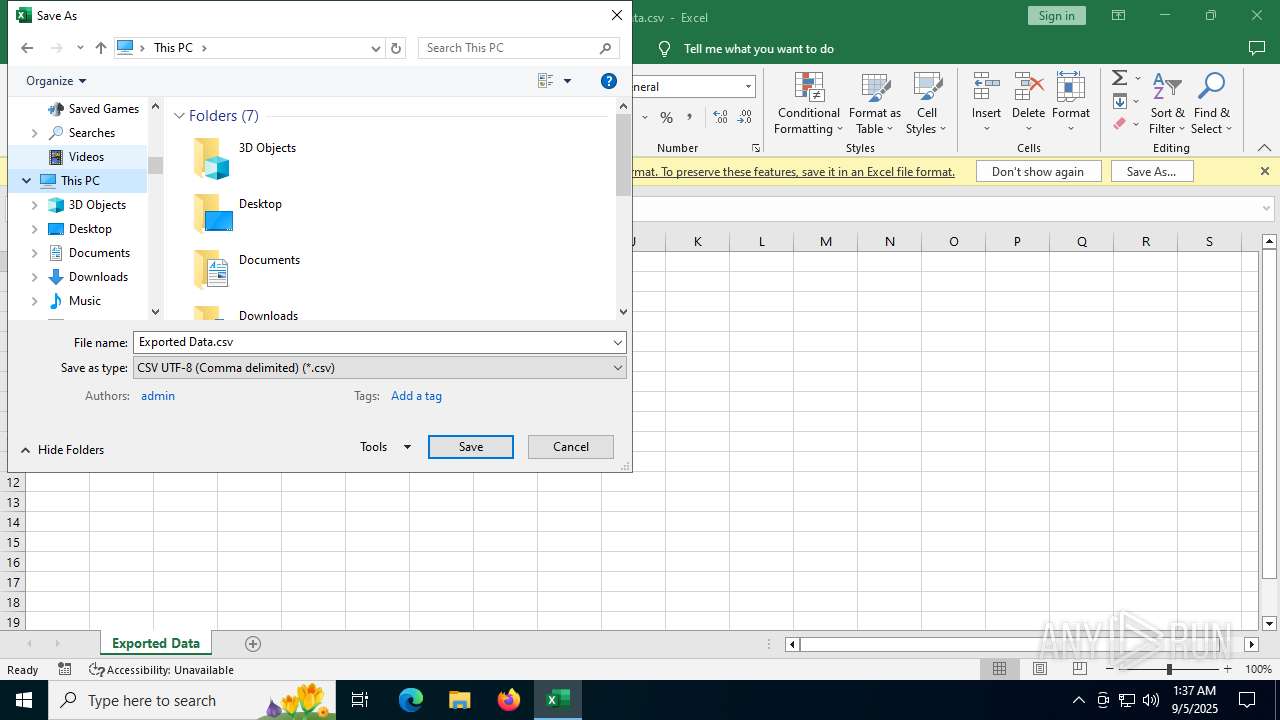
Task: Open the dialog Help question mark icon
Action: pos(609,81)
